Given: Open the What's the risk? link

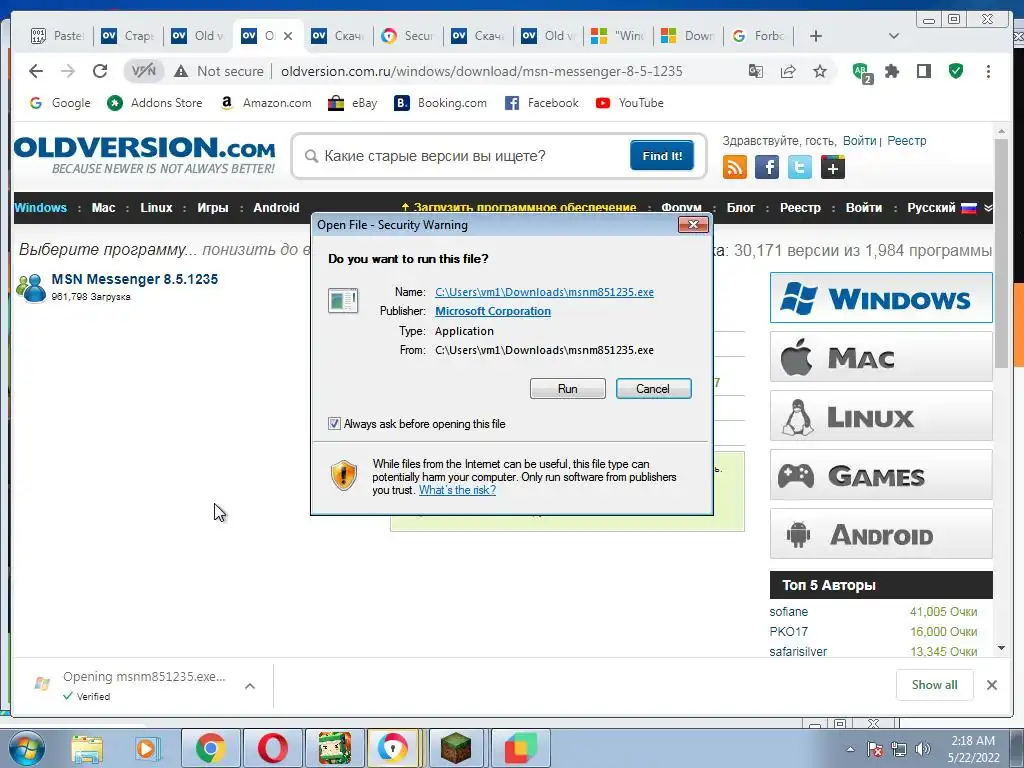Looking at the screenshot, I should click(457, 490).
